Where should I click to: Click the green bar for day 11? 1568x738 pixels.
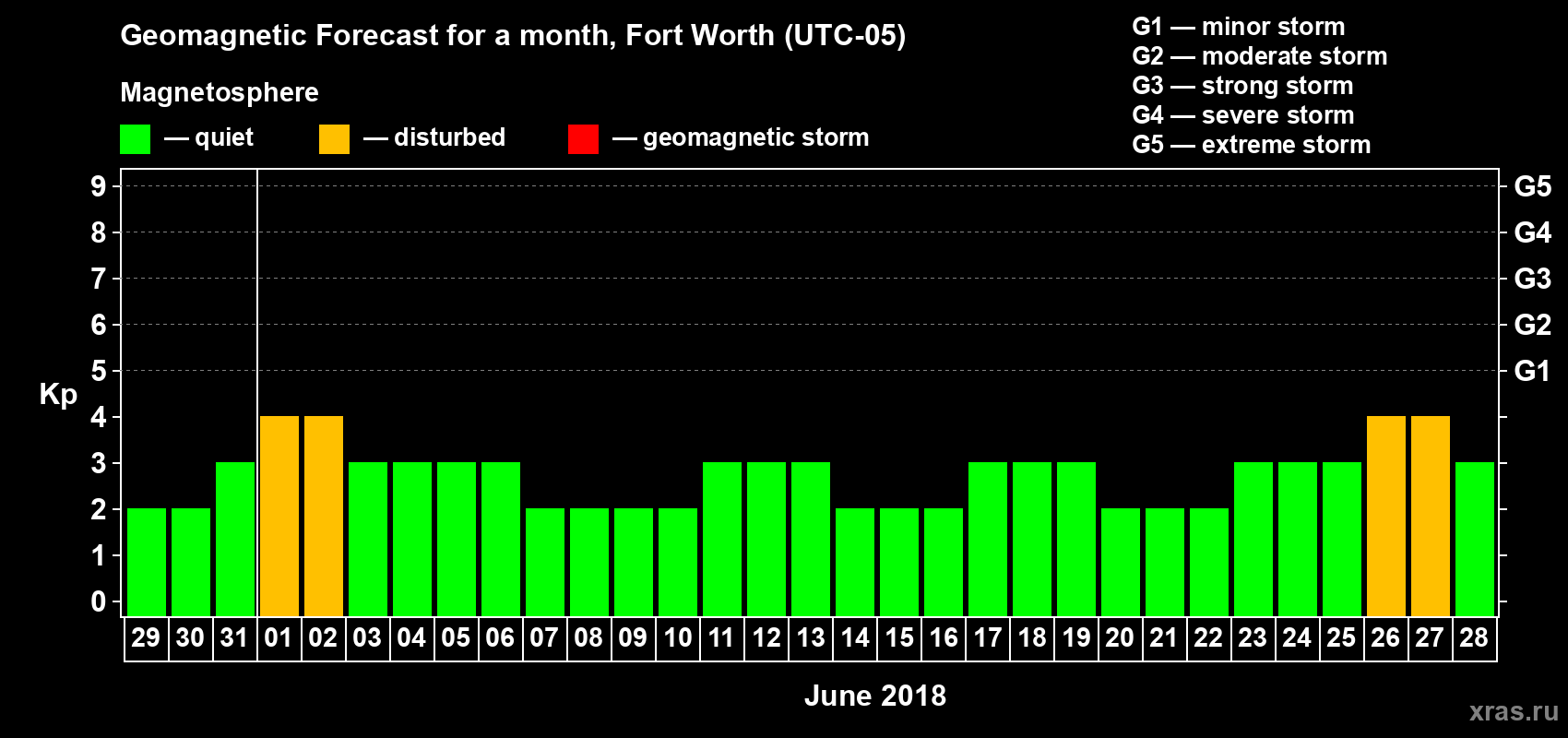click(x=722, y=539)
